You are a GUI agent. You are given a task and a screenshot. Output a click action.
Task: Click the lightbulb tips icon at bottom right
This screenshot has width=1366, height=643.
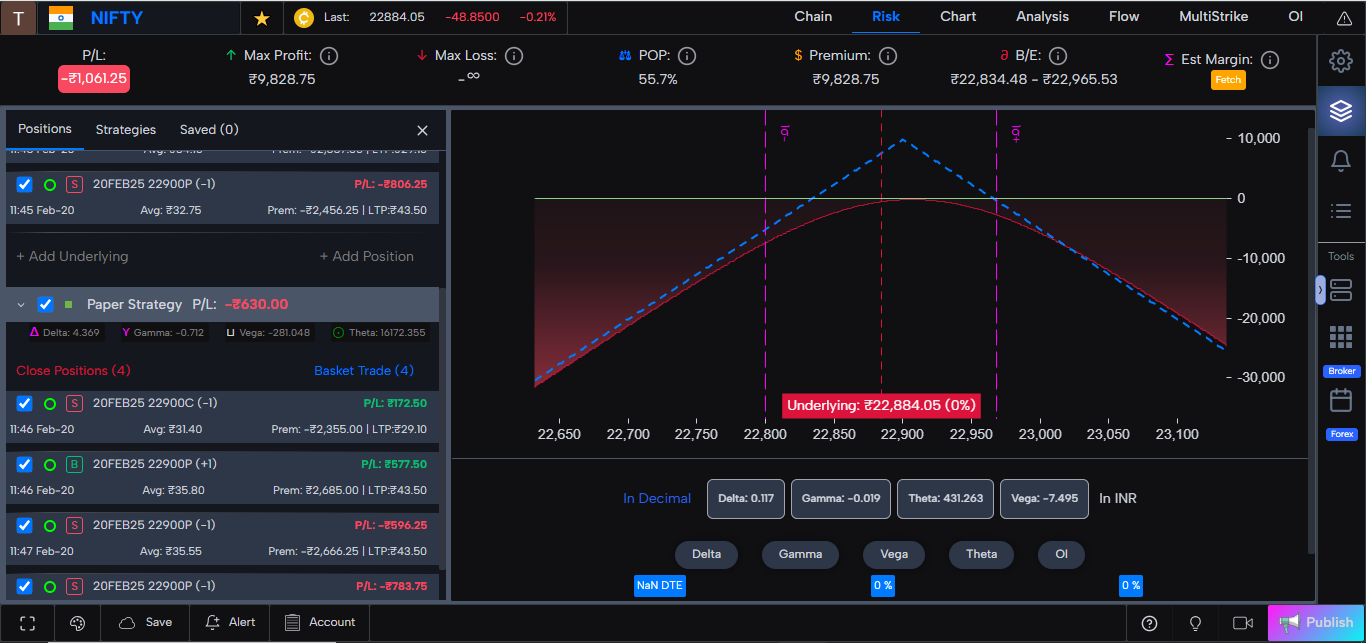pyautogui.click(x=1195, y=622)
